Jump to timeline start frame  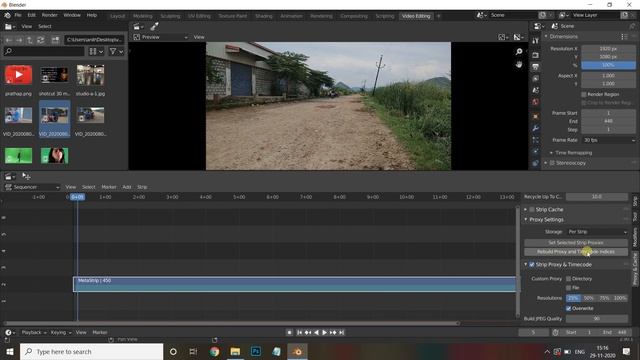(x=299, y=333)
